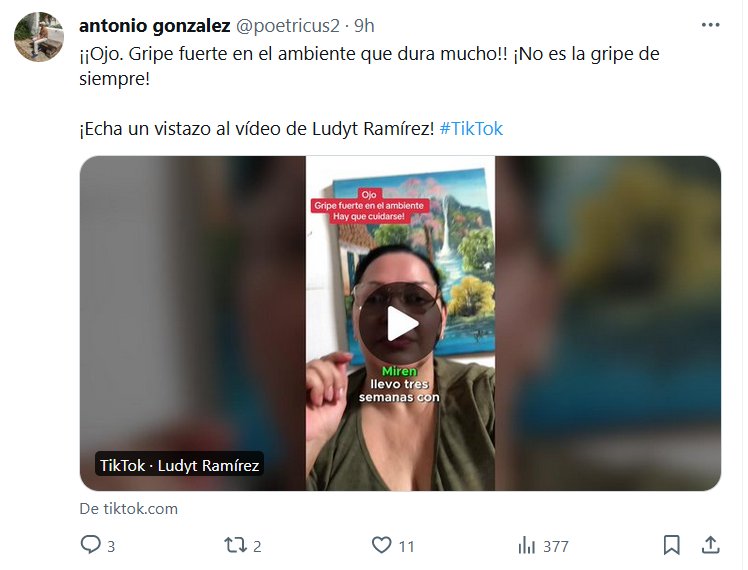The height and width of the screenshot is (570, 748).
Task: Open the three-dot more options menu
Action: pos(710,25)
